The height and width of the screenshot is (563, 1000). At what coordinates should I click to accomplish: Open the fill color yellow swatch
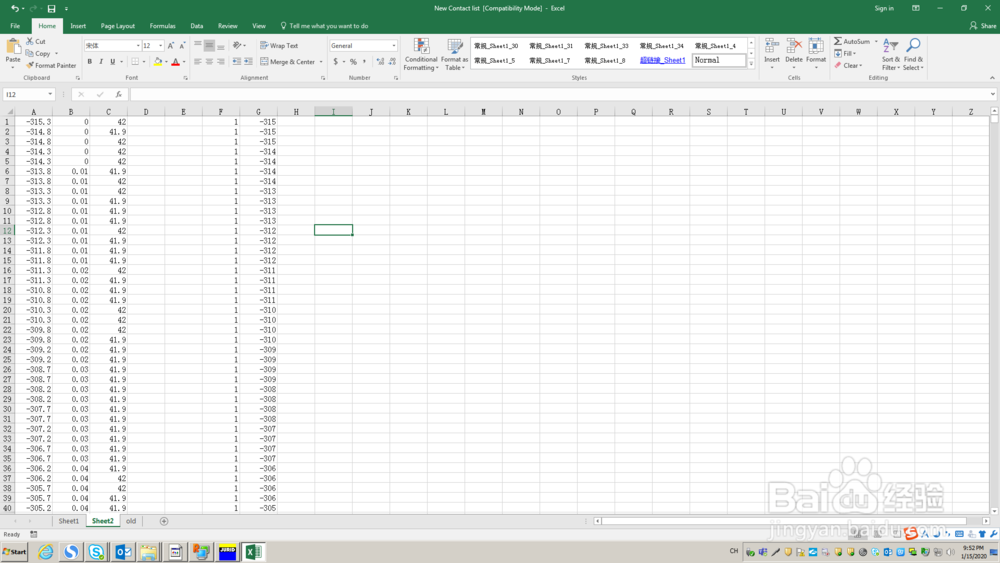tap(158, 62)
